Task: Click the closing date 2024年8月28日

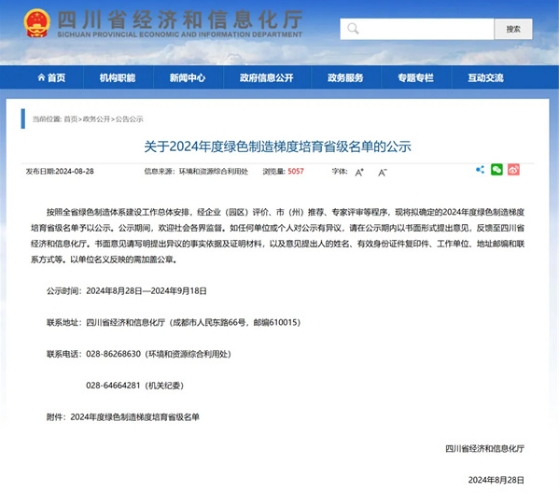Action: pos(496,480)
